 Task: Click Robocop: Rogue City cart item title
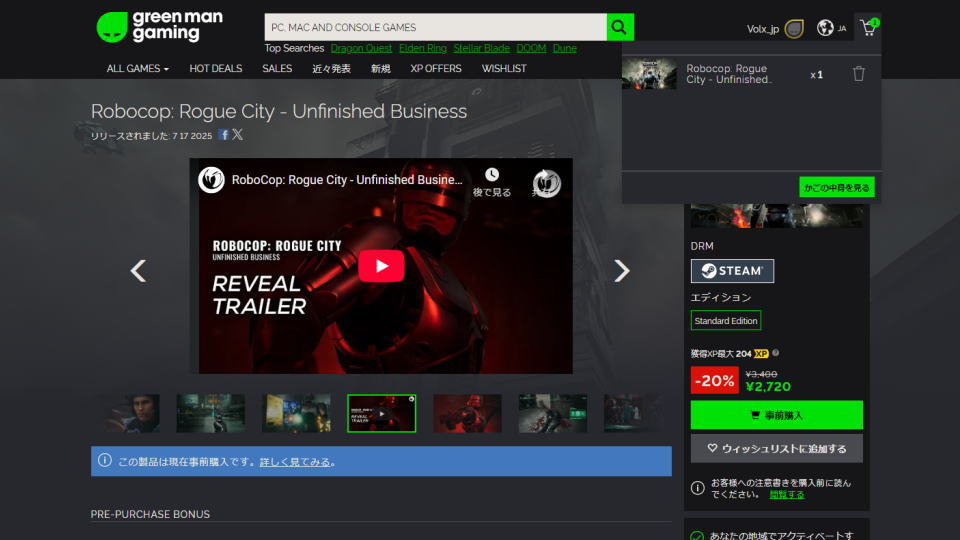pyautogui.click(x=729, y=74)
